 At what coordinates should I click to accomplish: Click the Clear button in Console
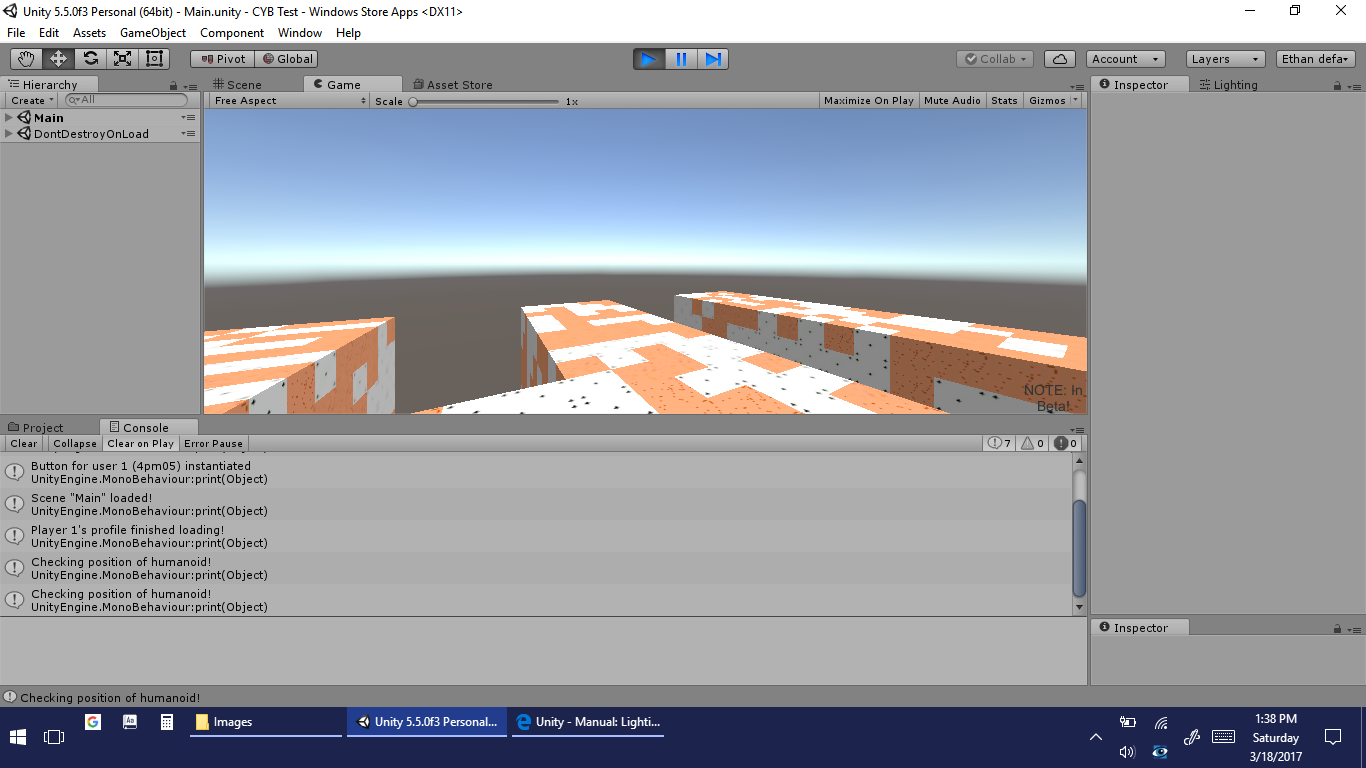point(24,444)
